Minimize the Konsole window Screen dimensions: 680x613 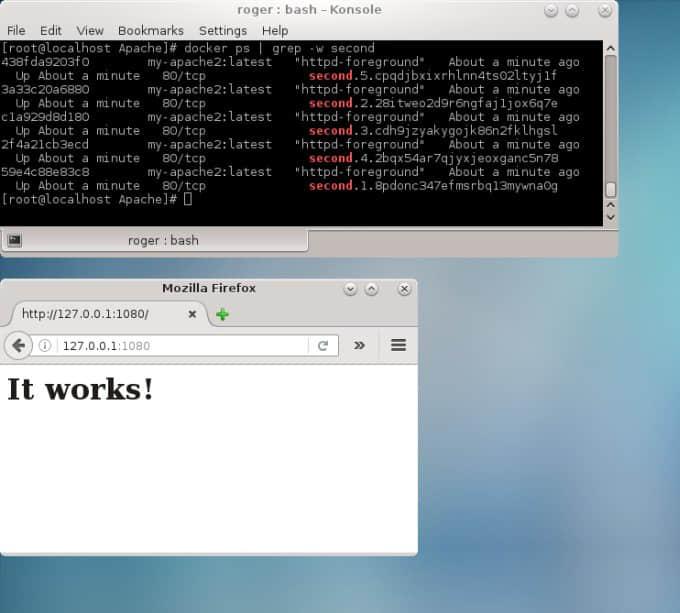pyautogui.click(x=551, y=10)
